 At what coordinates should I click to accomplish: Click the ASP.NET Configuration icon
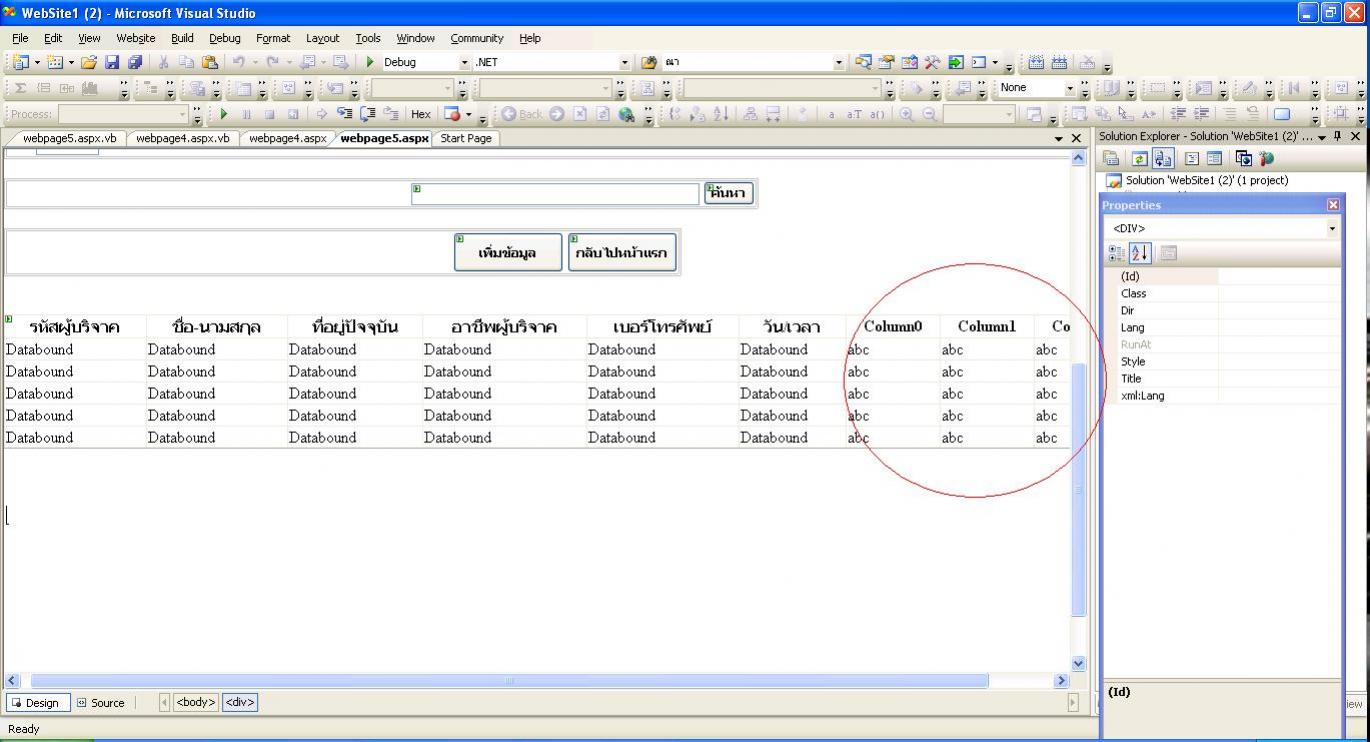(x=1267, y=158)
